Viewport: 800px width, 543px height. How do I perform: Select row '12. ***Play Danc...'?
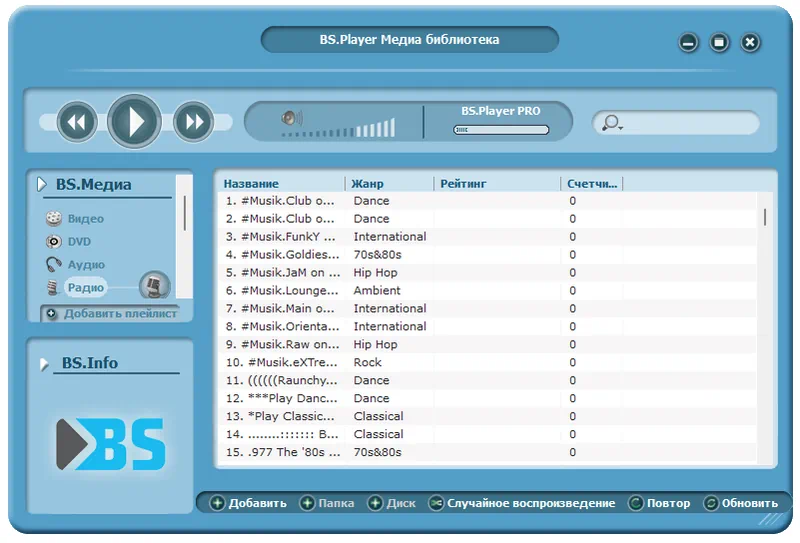[x=487, y=398]
